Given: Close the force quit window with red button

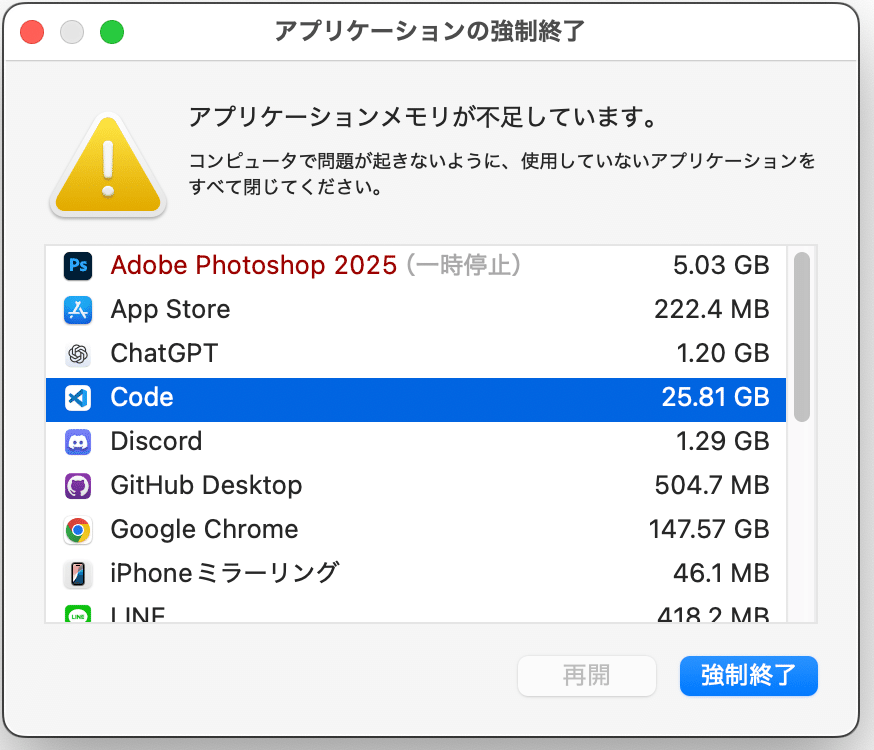Looking at the screenshot, I should (x=32, y=32).
